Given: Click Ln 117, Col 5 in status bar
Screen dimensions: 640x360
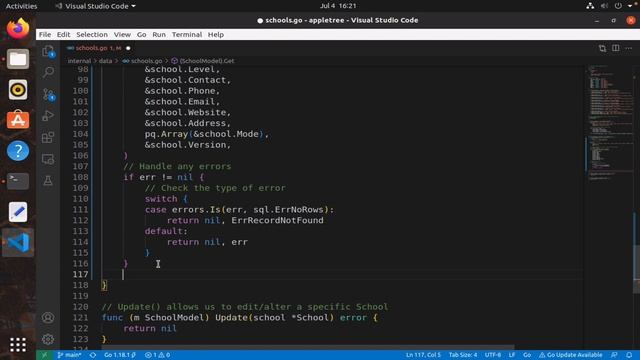Looking at the screenshot, I should 423,355.
